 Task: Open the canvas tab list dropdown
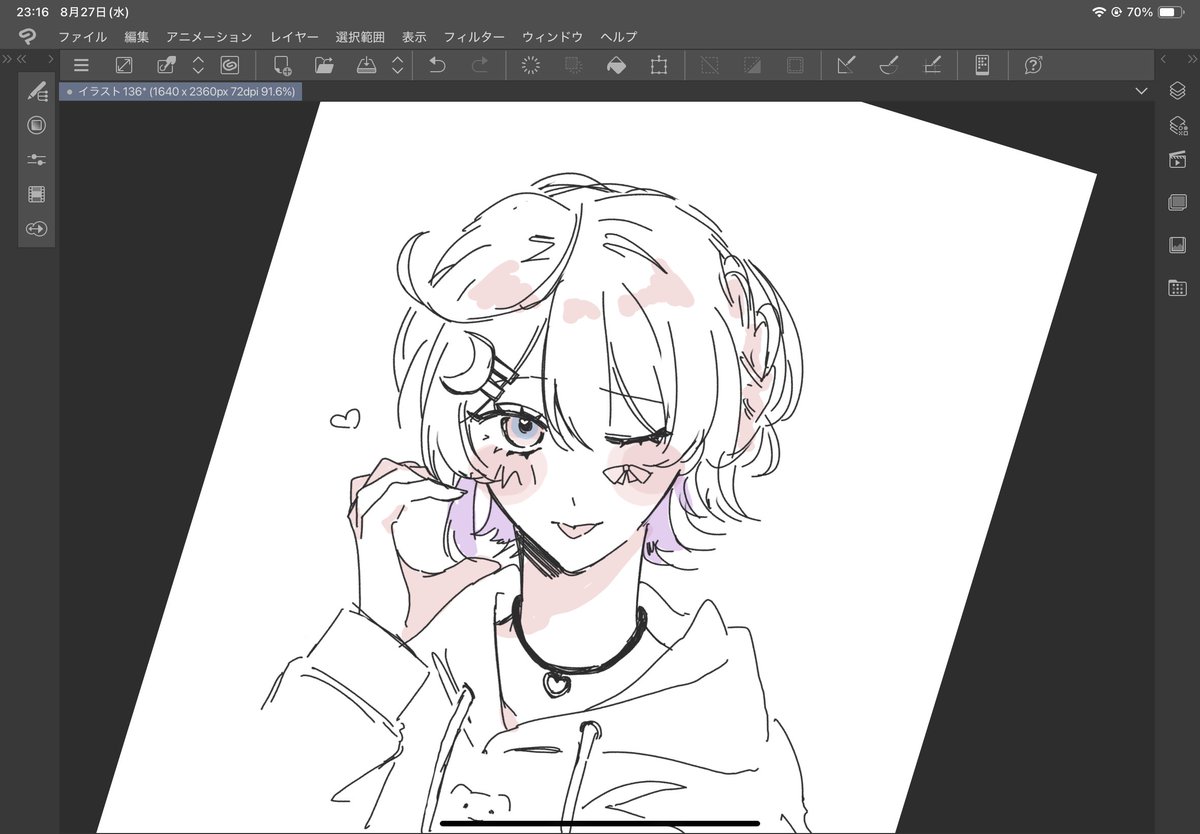1140,90
